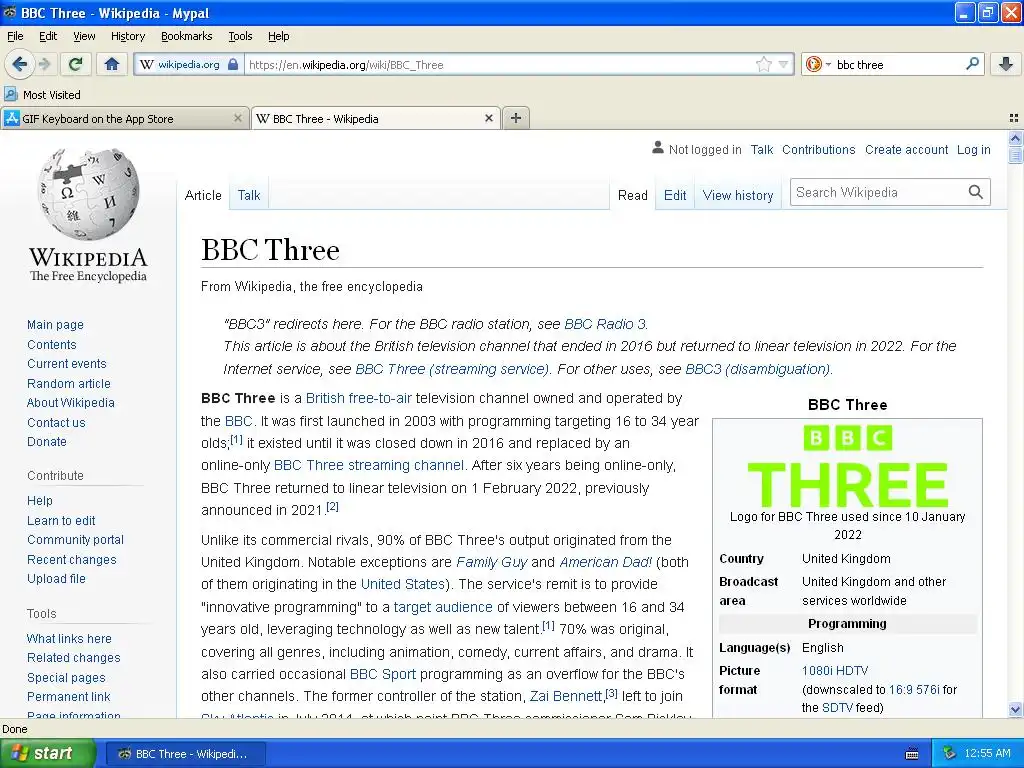Click the scrollbar up arrow
The width and height of the screenshot is (1024, 768).
coord(1015,138)
